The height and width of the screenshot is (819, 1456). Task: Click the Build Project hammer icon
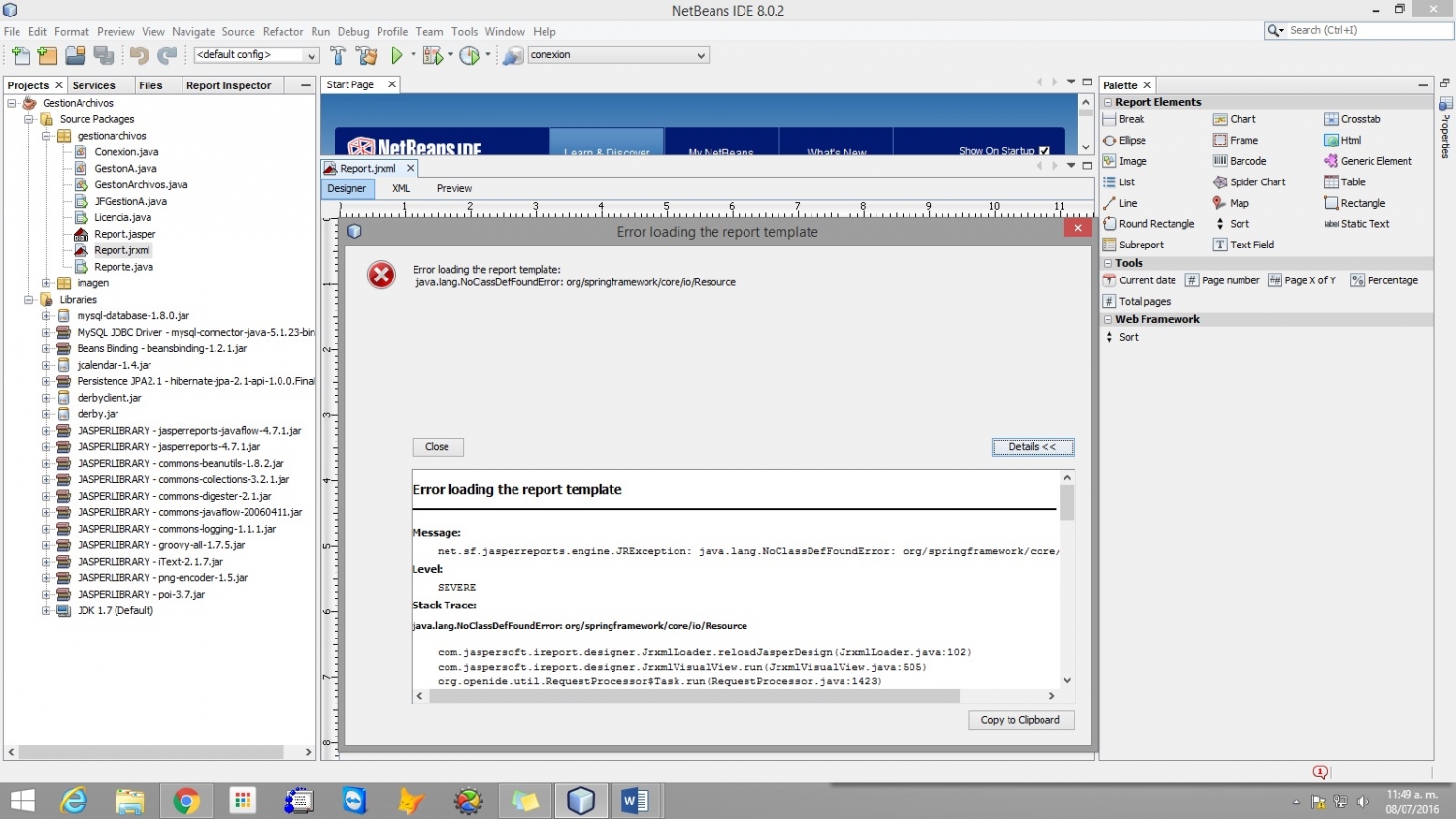(x=338, y=55)
